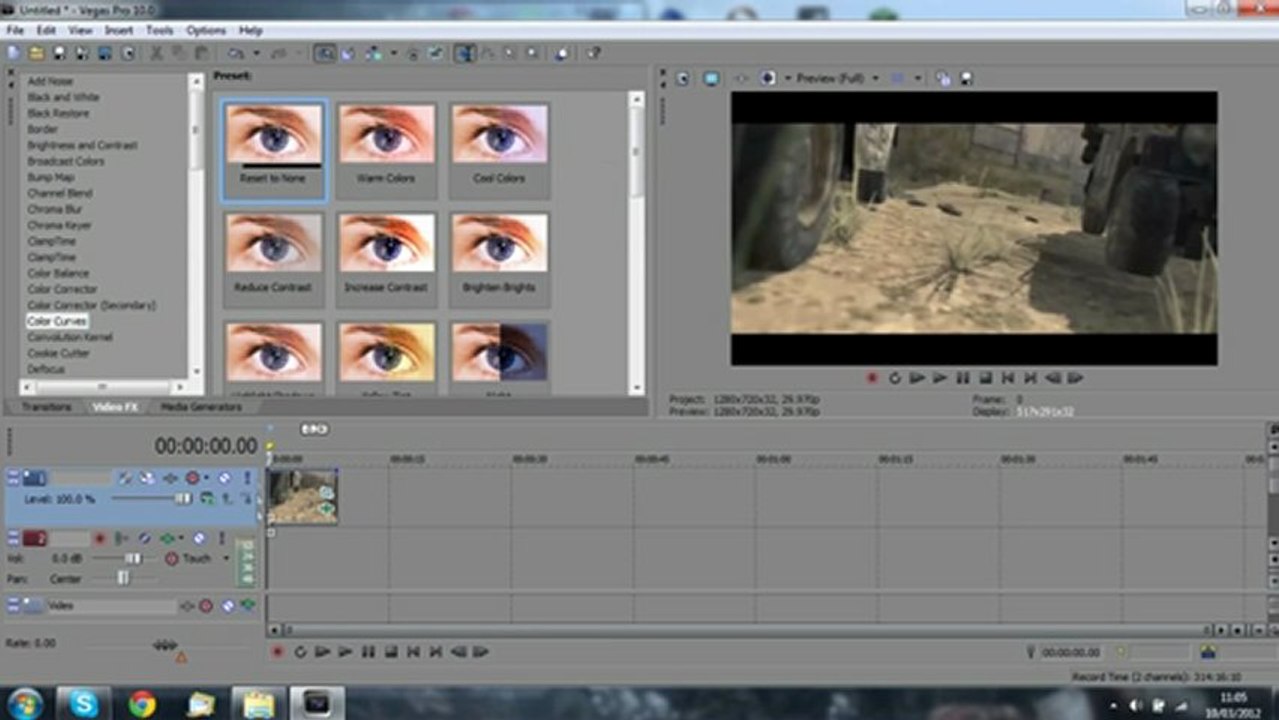Open Track Motion on video track 1

tap(147, 478)
